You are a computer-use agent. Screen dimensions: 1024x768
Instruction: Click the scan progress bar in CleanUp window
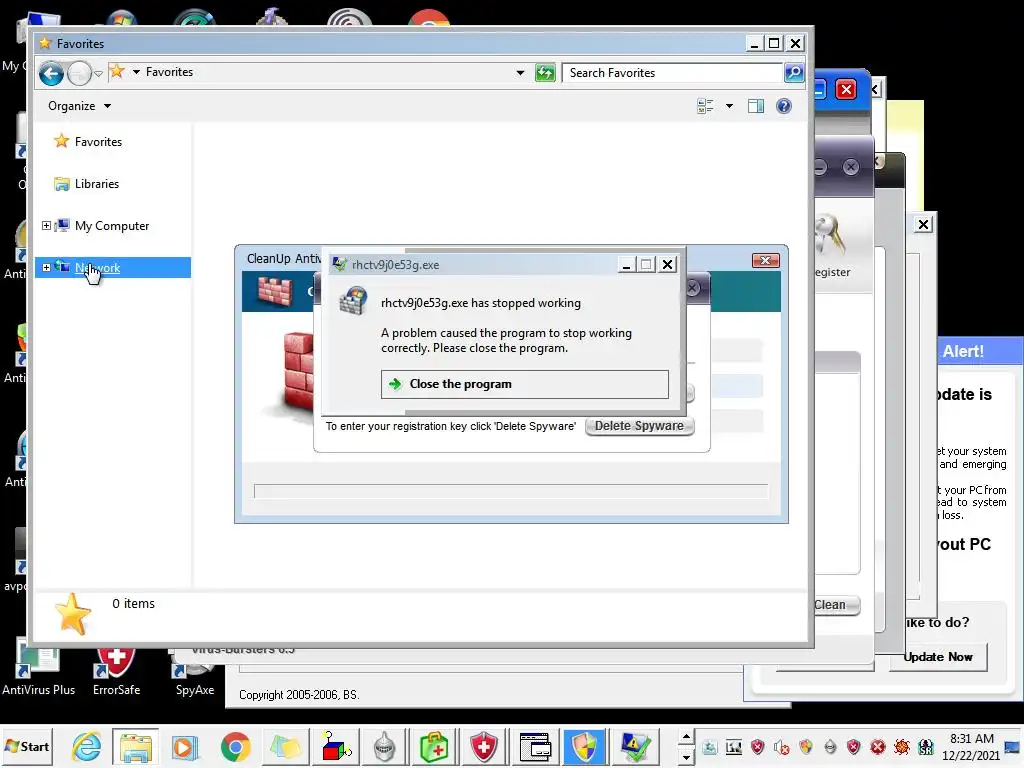pyautogui.click(x=511, y=491)
